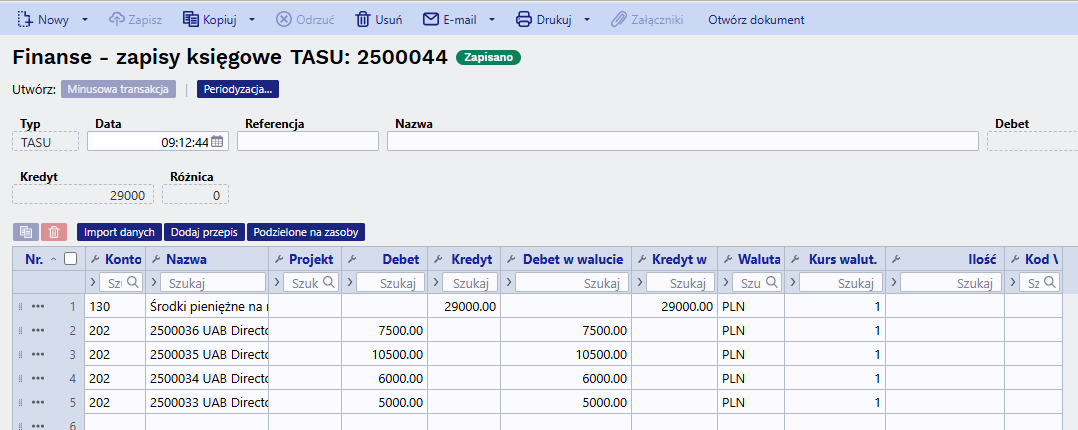1078x430 pixels.
Task: Click the wrench icon in Konto column header
Action: pyautogui.click(x=95, y=259)
